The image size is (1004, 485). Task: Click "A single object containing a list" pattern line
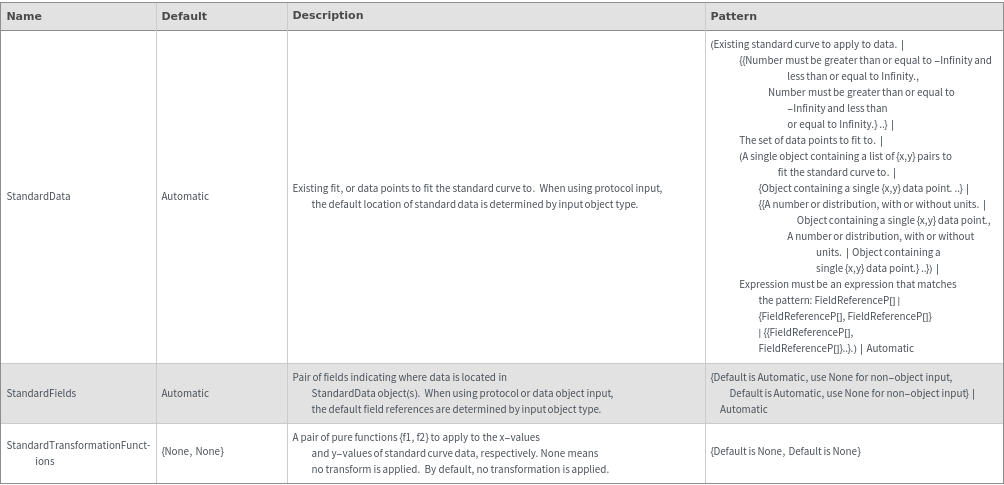coord(845,156)
